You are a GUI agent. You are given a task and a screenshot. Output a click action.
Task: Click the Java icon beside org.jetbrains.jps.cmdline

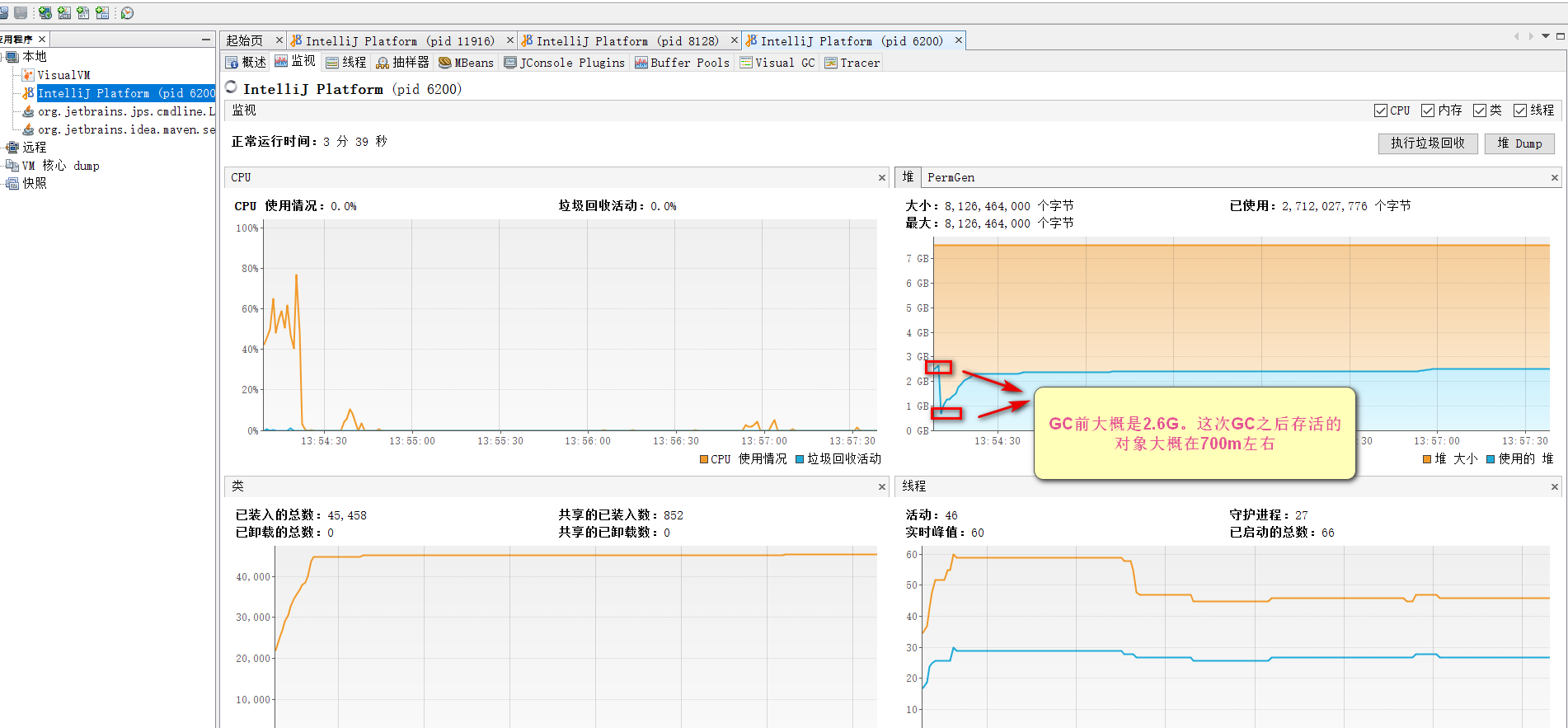pos(28,111)
